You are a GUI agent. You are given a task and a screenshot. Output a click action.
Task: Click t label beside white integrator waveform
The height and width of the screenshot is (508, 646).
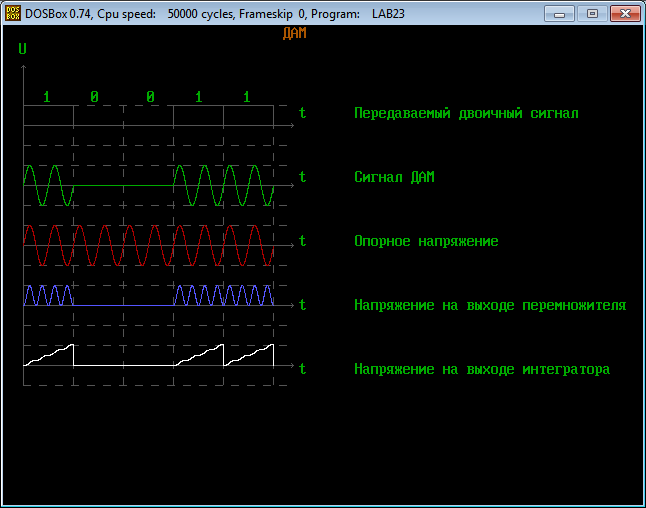coord(302,369)
